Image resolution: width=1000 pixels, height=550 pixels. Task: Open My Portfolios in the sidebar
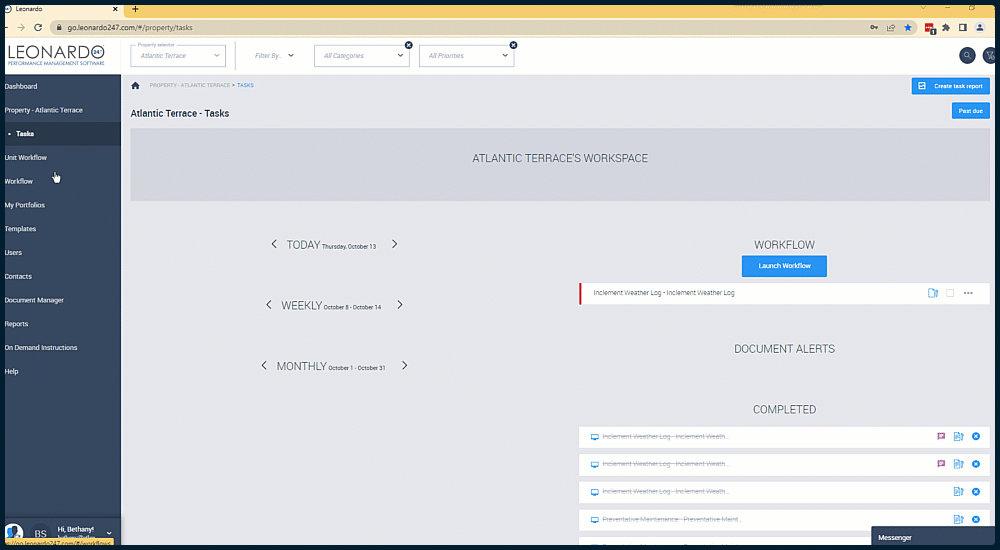coord(25,205)
